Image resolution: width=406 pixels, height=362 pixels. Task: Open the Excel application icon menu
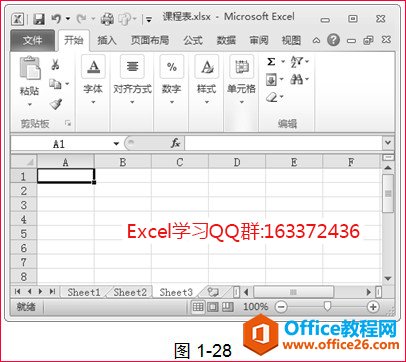coord(17,19)
